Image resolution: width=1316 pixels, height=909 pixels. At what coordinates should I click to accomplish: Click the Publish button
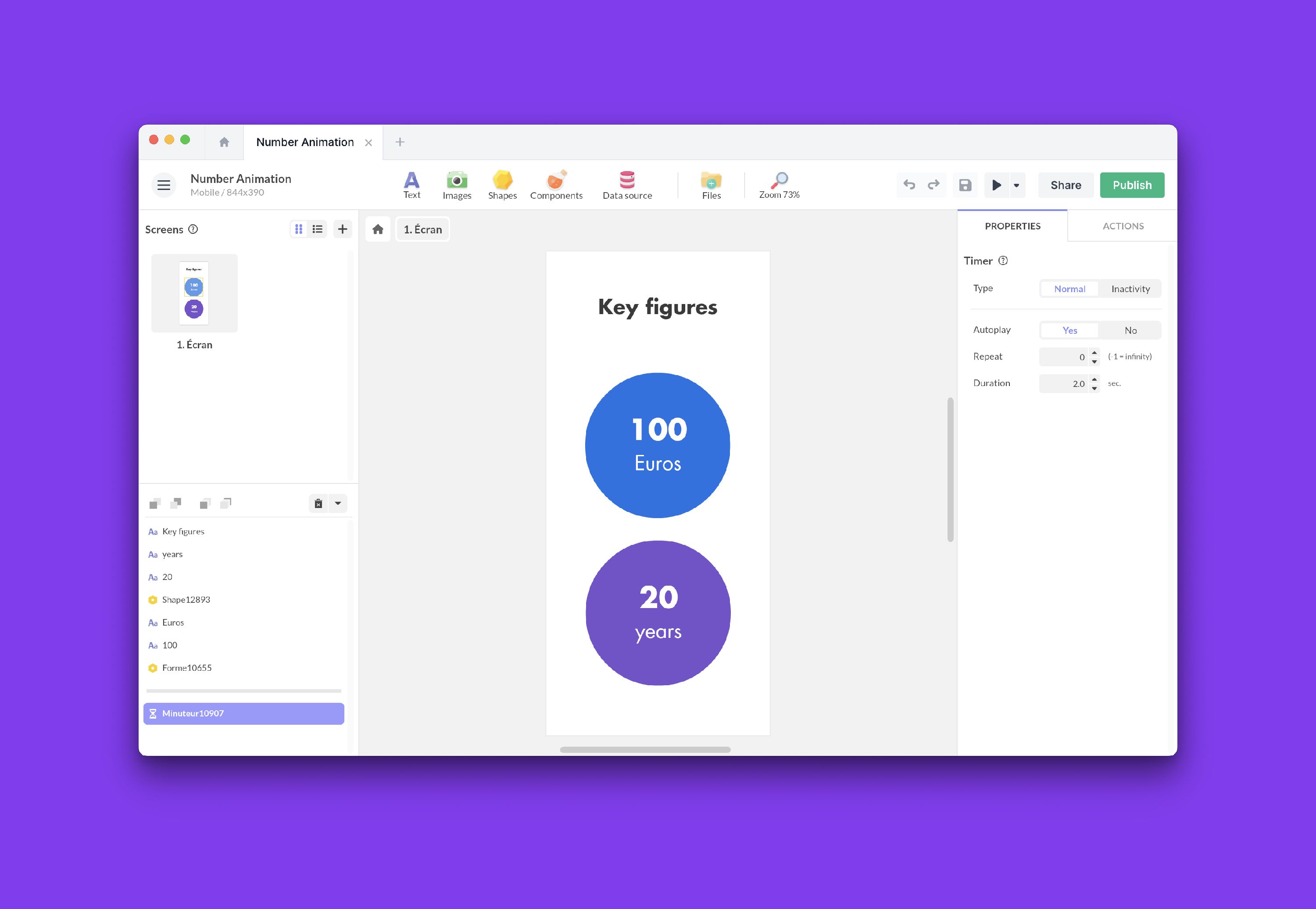(1131, 185)
